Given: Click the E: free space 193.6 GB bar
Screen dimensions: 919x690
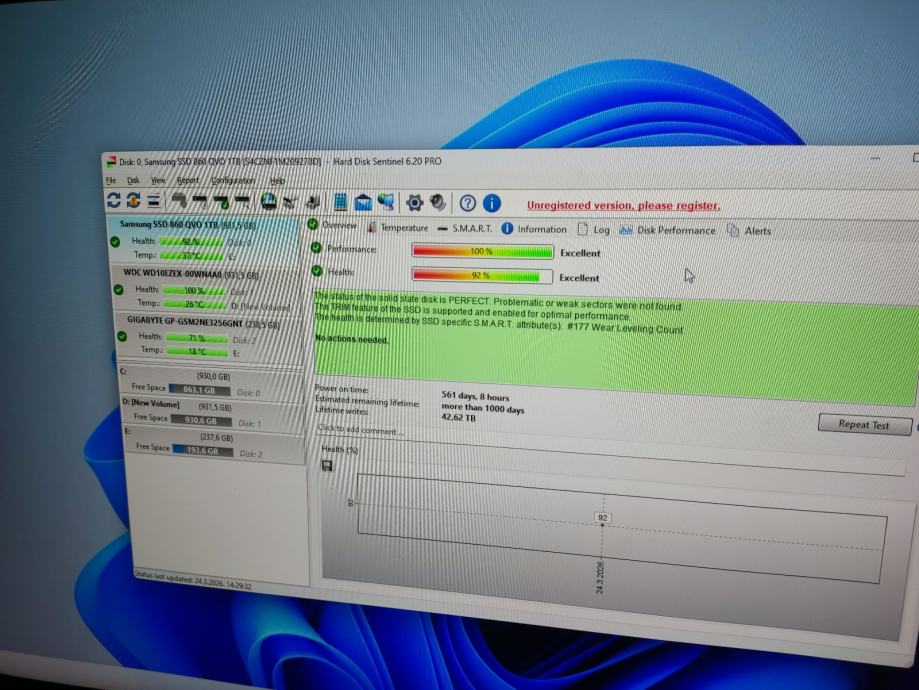Looking at the screenshot, I should 203,450.
